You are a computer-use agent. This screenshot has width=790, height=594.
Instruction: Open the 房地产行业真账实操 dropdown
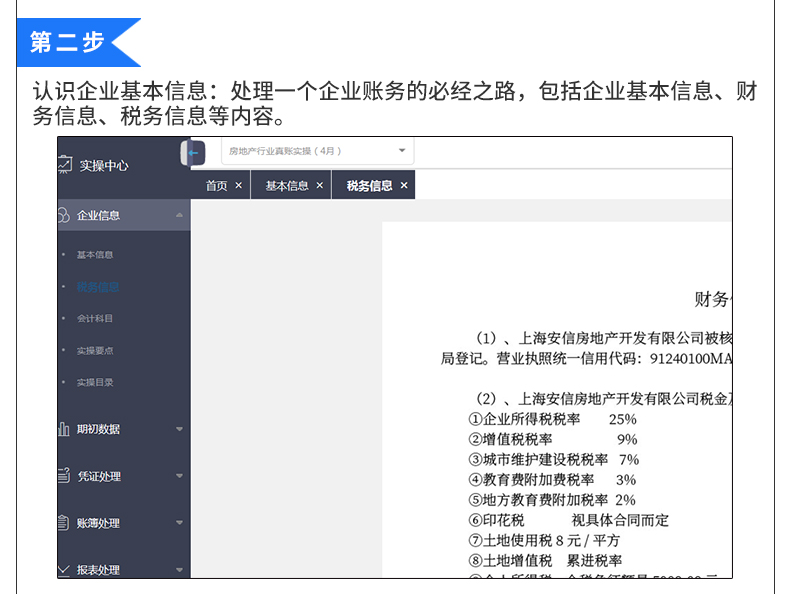317,151
